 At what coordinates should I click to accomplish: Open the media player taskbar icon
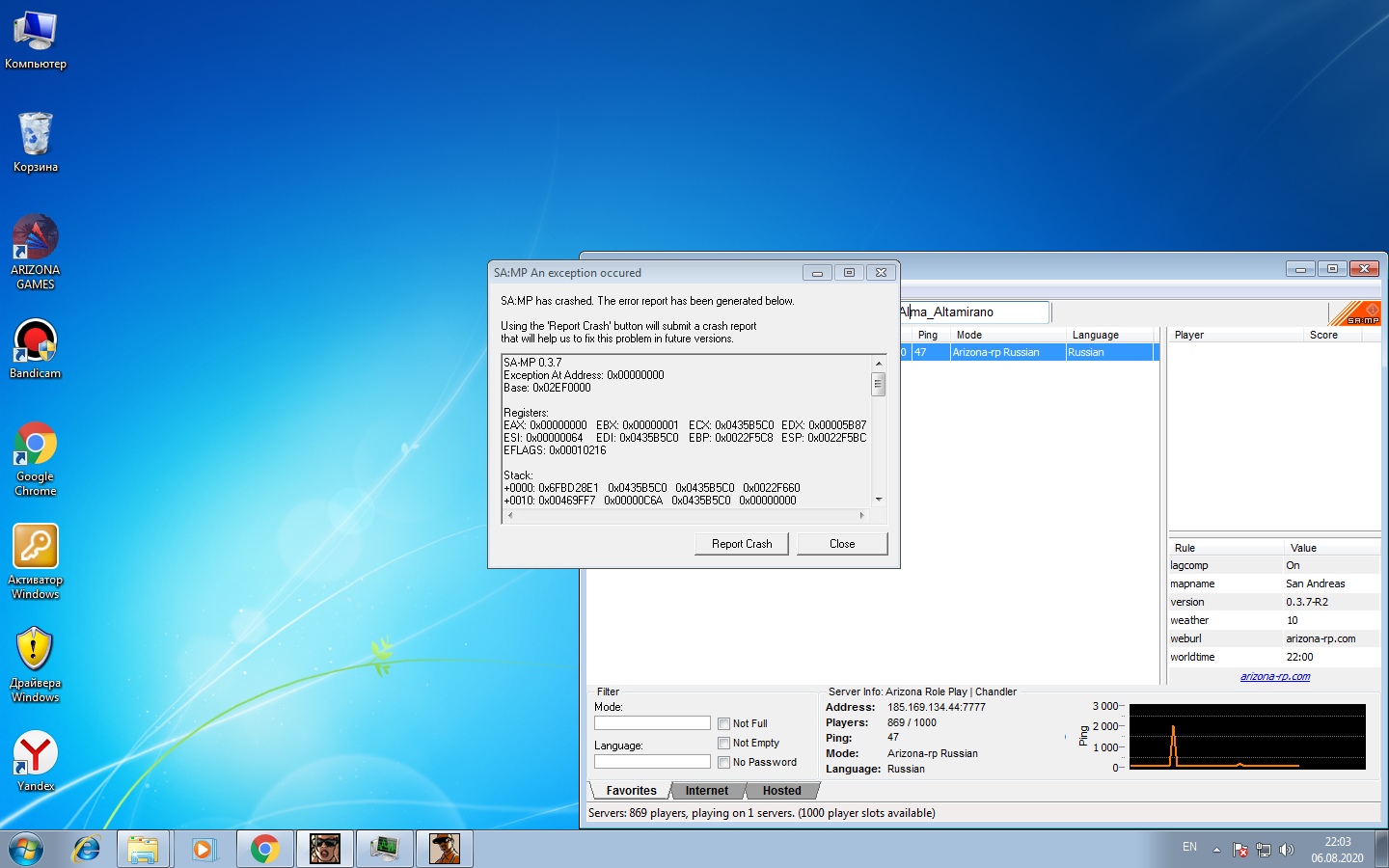coord(203,849)
